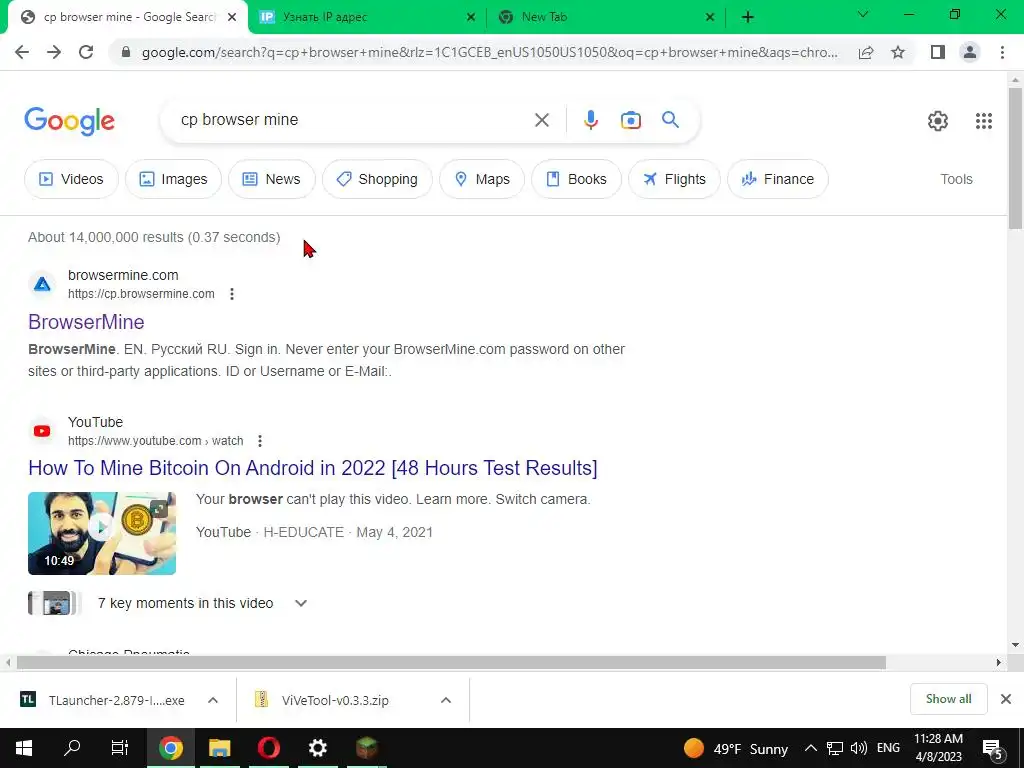The image size is (1024, 768).
Task: Open the 49°F Sunny weather widget
Action: [736, 748]
